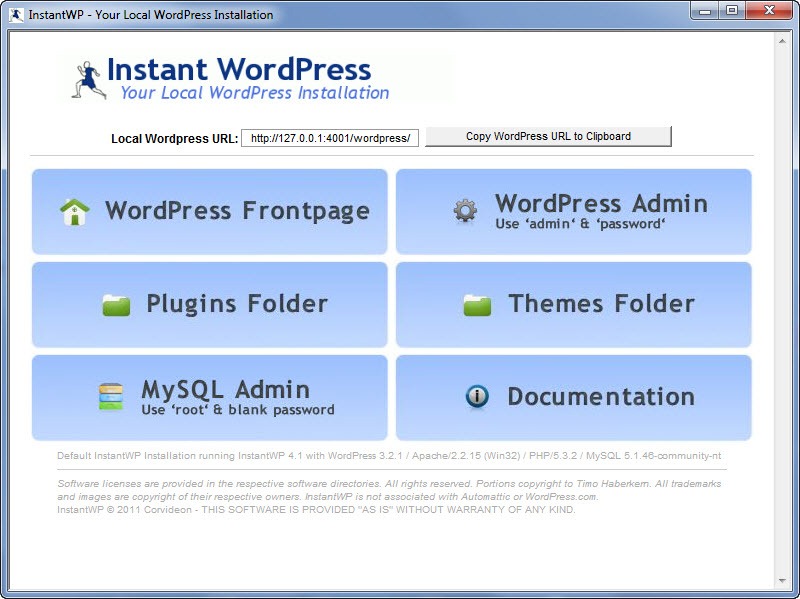Viewport: 800px width, 599px height.
Task: Click the 'InstantWP © 2011 Corvideon' copyright line
Action: coord(316,510)
